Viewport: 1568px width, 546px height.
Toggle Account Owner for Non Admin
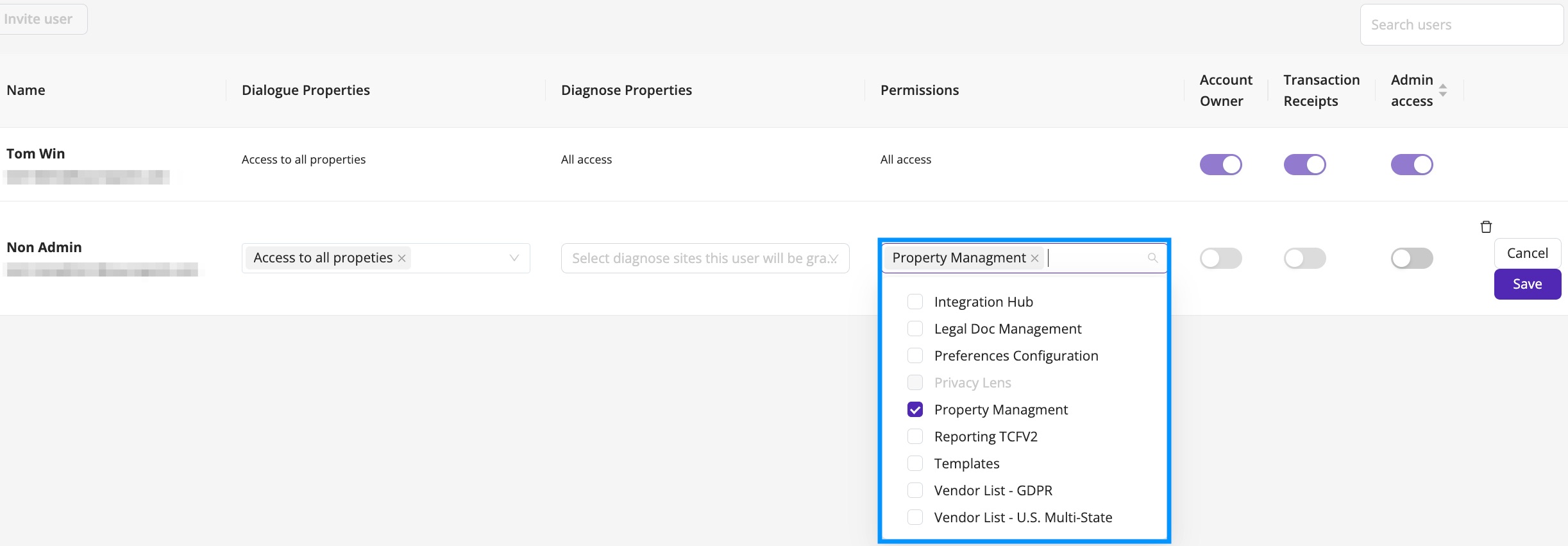pyautogui.click(x=1220, y=258)
